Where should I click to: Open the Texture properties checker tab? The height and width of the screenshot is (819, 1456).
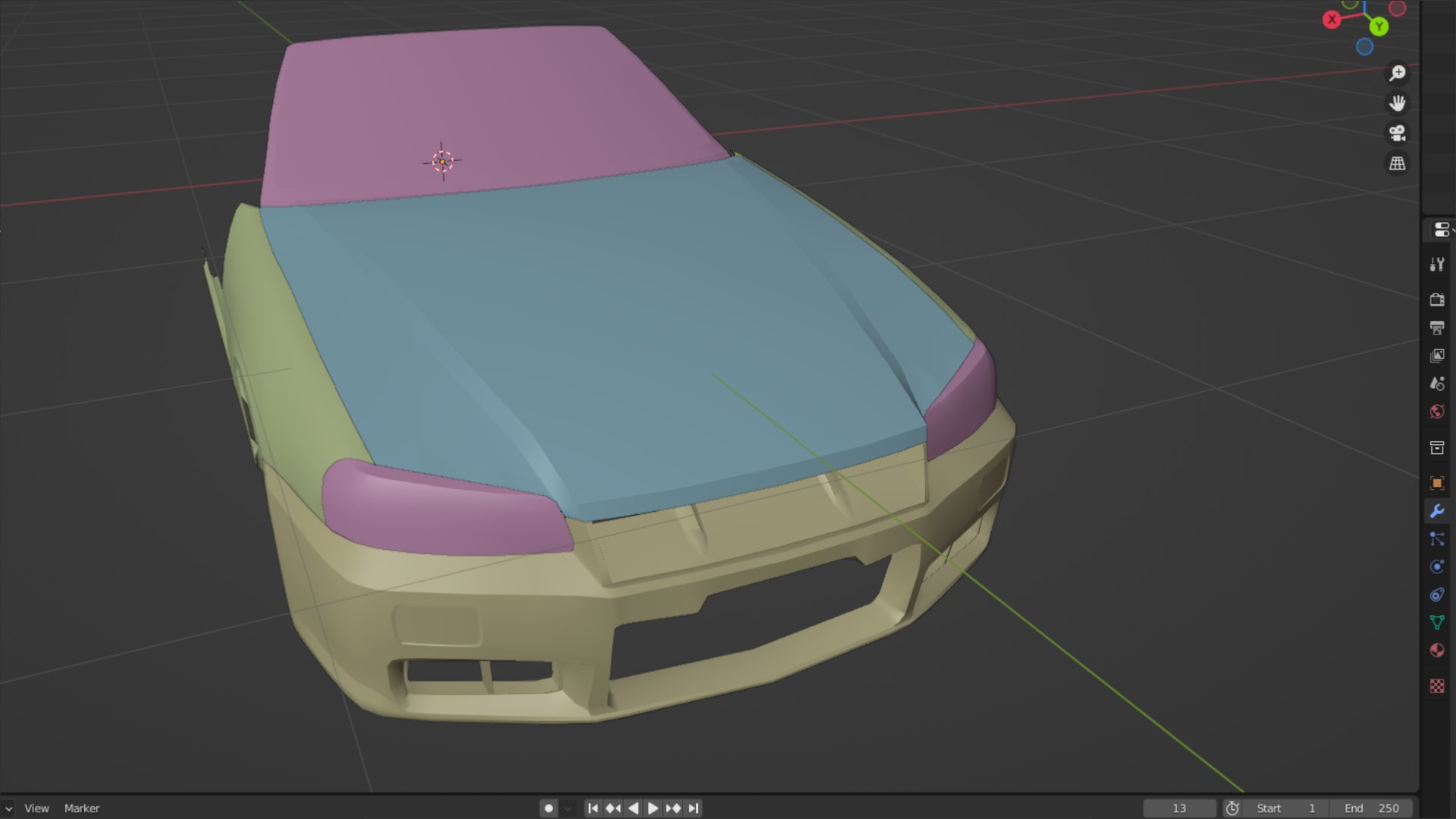pyautogui.click(x=1436, y=686)
